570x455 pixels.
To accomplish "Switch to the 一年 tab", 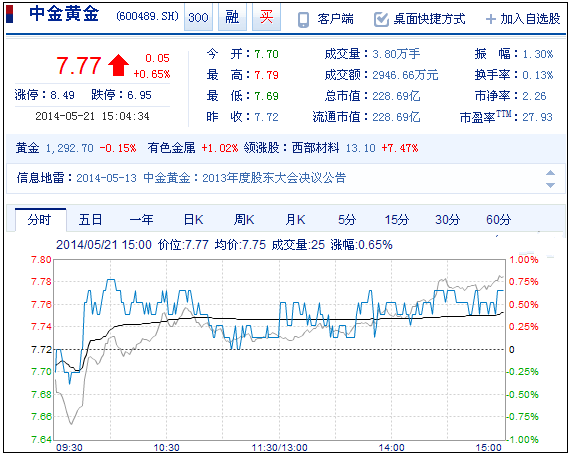I will [141, 220].
